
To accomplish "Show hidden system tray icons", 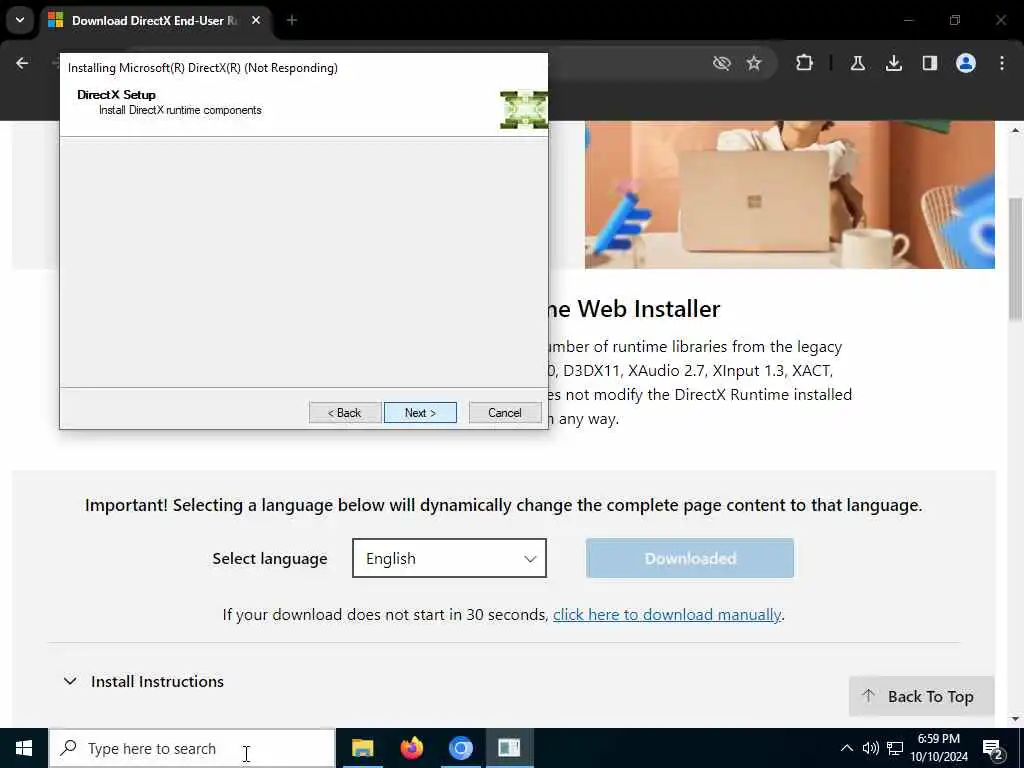I will pos(846,748).
